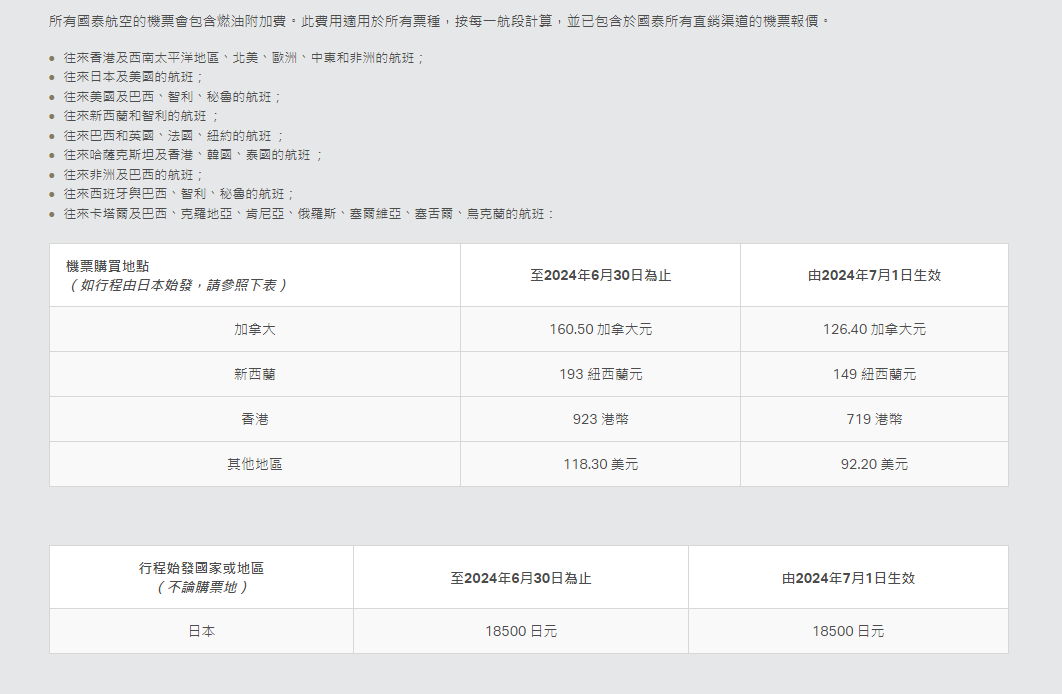Select the 160.50 加拿大元 cell
This screenshot has height=694, width=1062.
click(x=600, y=329)
